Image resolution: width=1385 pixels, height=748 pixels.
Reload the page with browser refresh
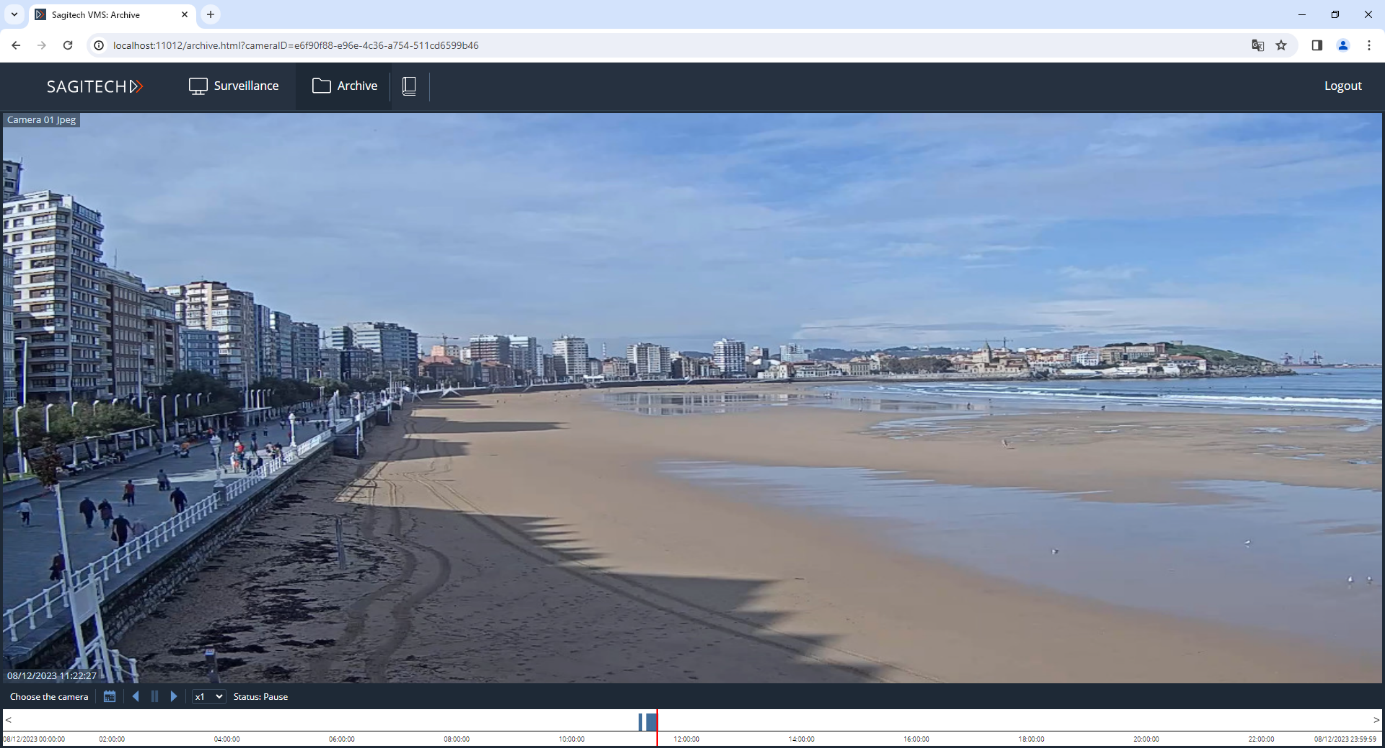68,45
